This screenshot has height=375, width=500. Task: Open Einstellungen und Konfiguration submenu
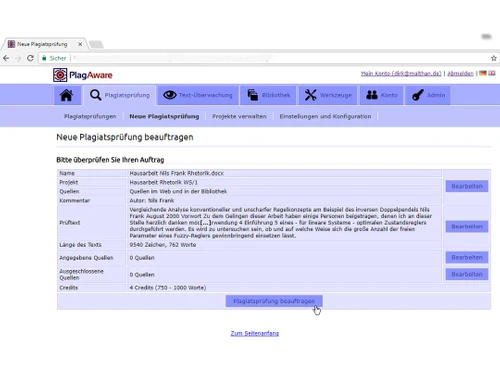tap(325, 116)
